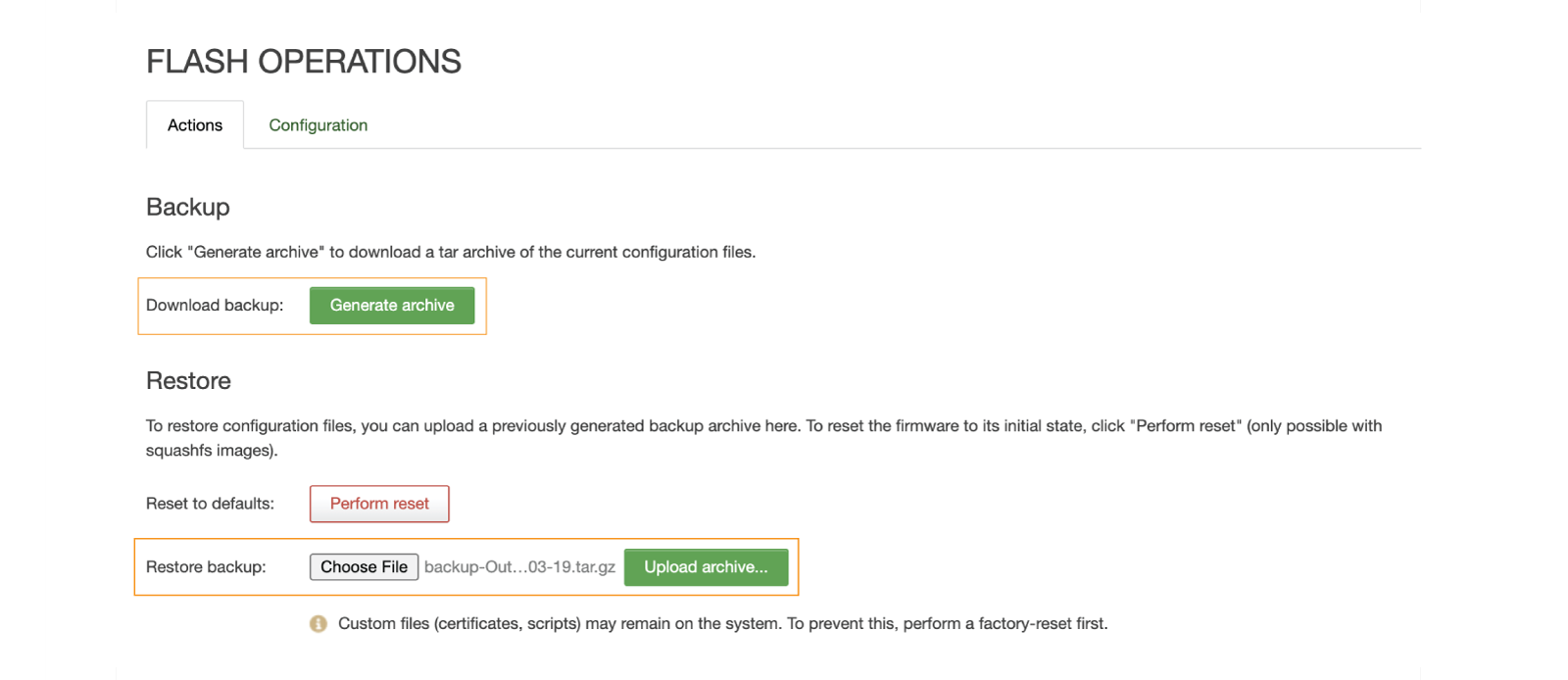Click the red Perform reset button
Viewport: 1568px width, 680px height.
tap(379, 504)
